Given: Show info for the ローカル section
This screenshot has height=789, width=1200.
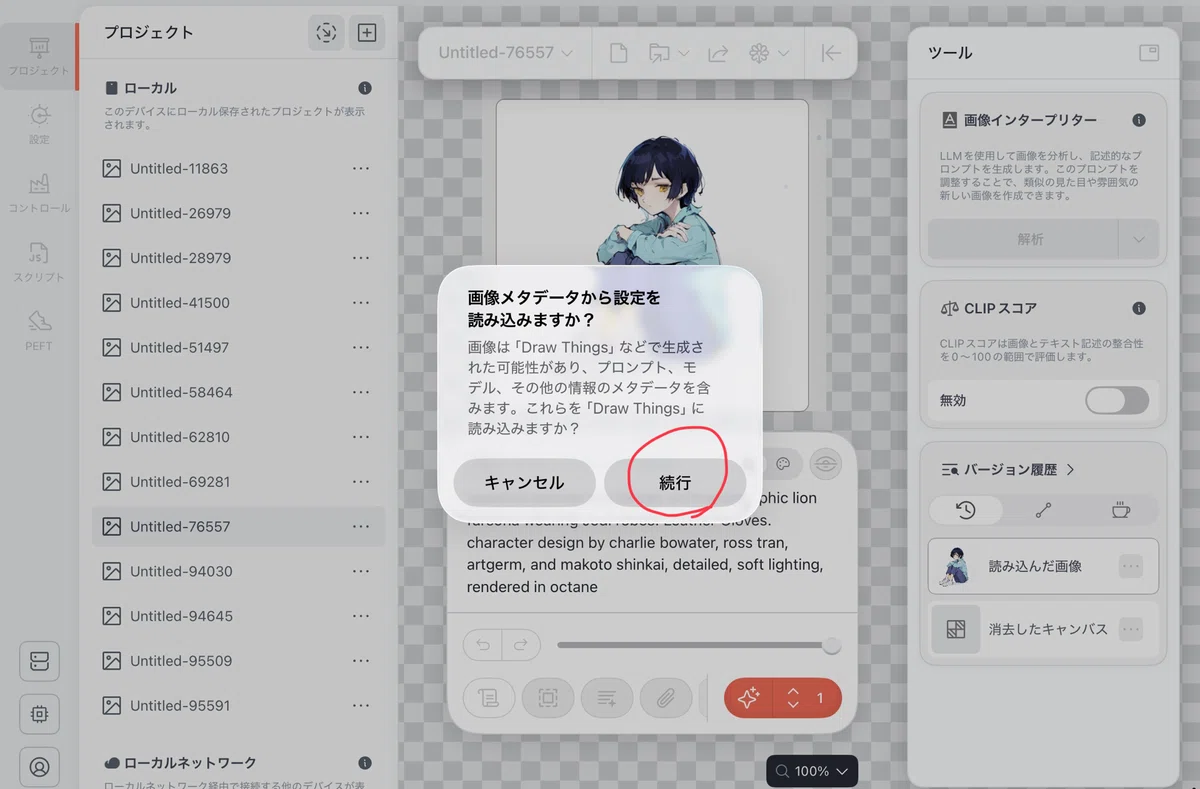Looking at the screenshot, I should pyautogui.click(x=365, y=88).
